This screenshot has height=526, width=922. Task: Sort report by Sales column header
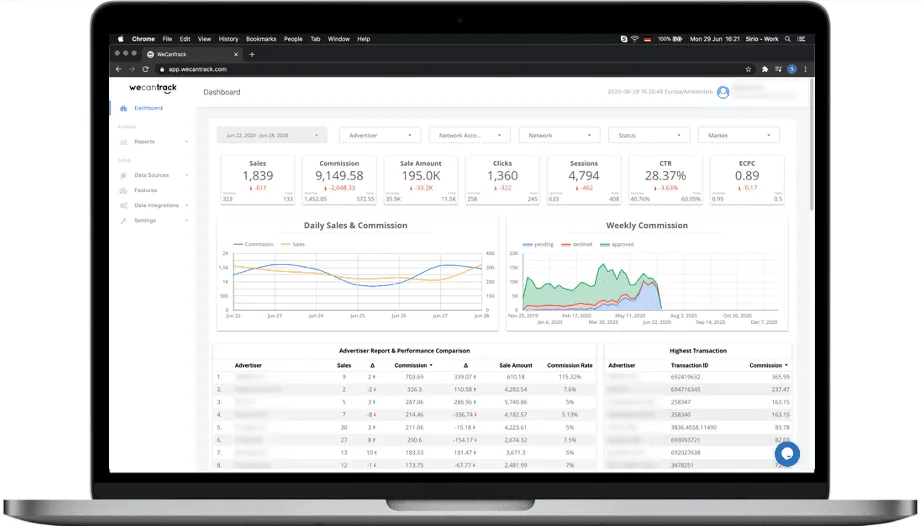click(344, 365)
